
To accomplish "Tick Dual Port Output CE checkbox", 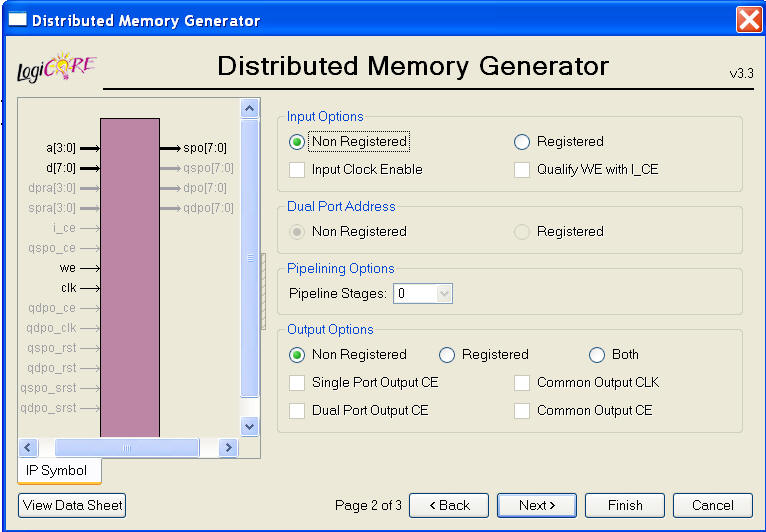I will (x=297, y=411).
